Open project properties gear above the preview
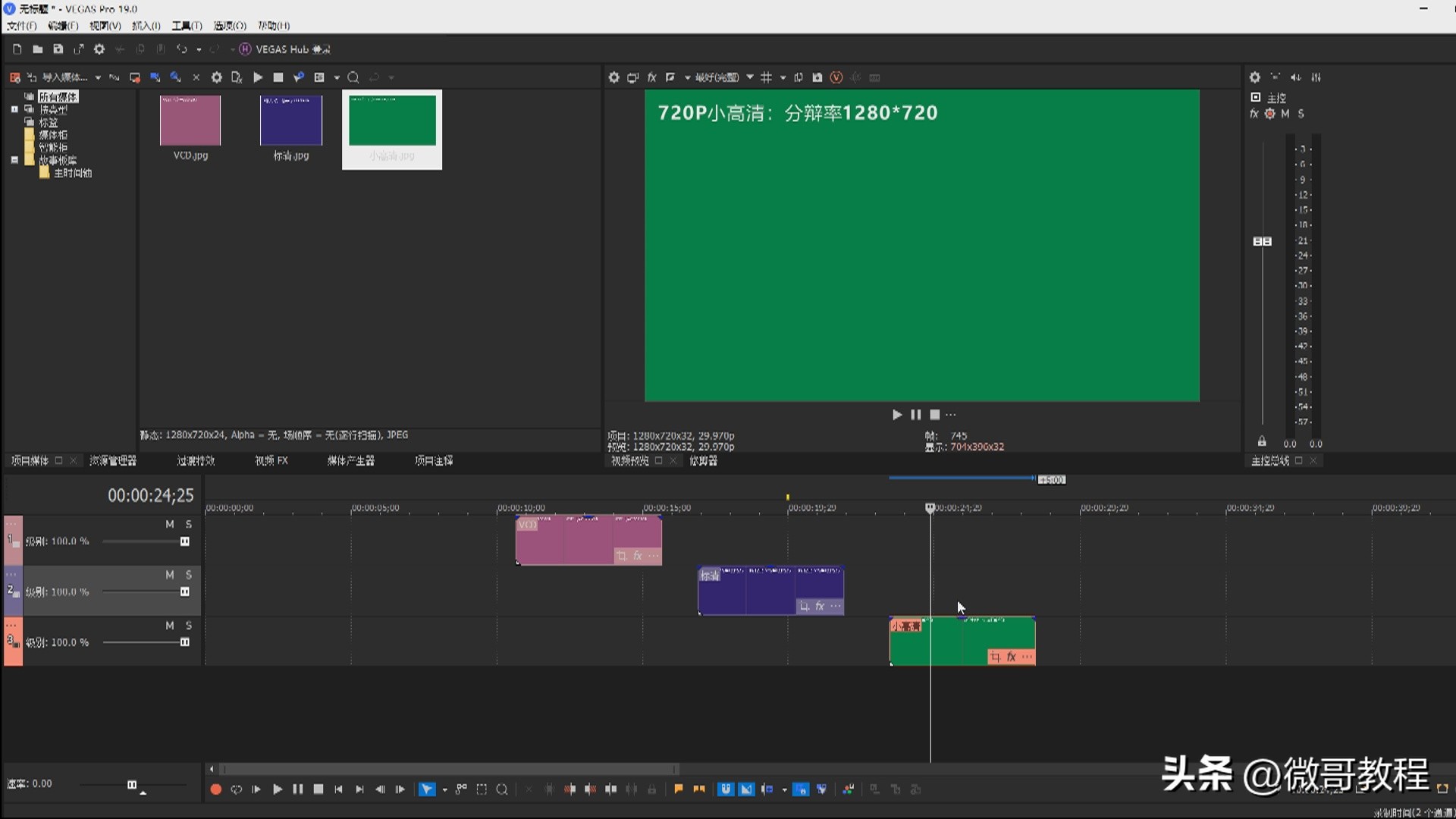Viewport: 1456px width, 819px height. 613,77
